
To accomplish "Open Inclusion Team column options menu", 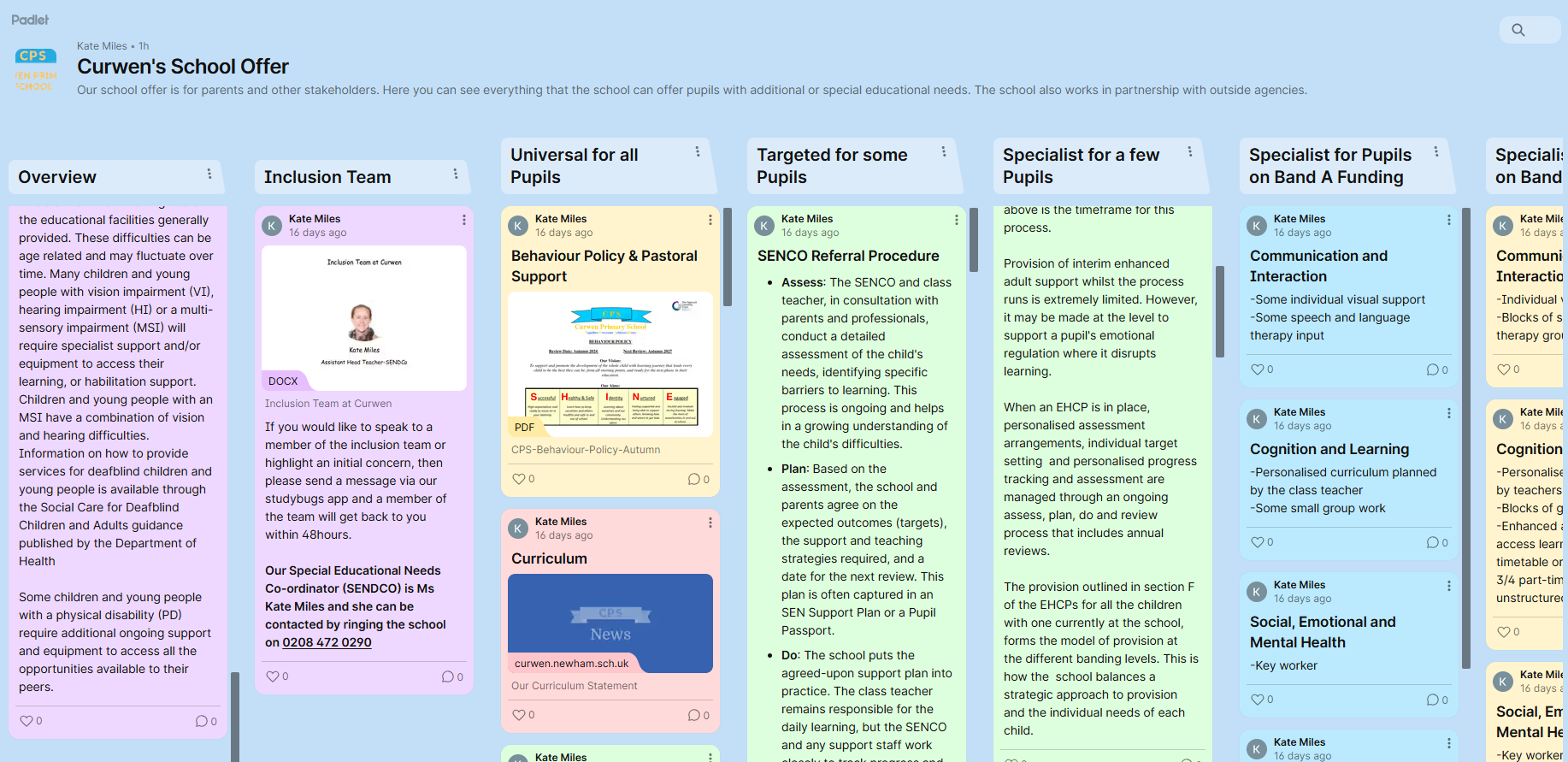I will click(x=456, y=174).
